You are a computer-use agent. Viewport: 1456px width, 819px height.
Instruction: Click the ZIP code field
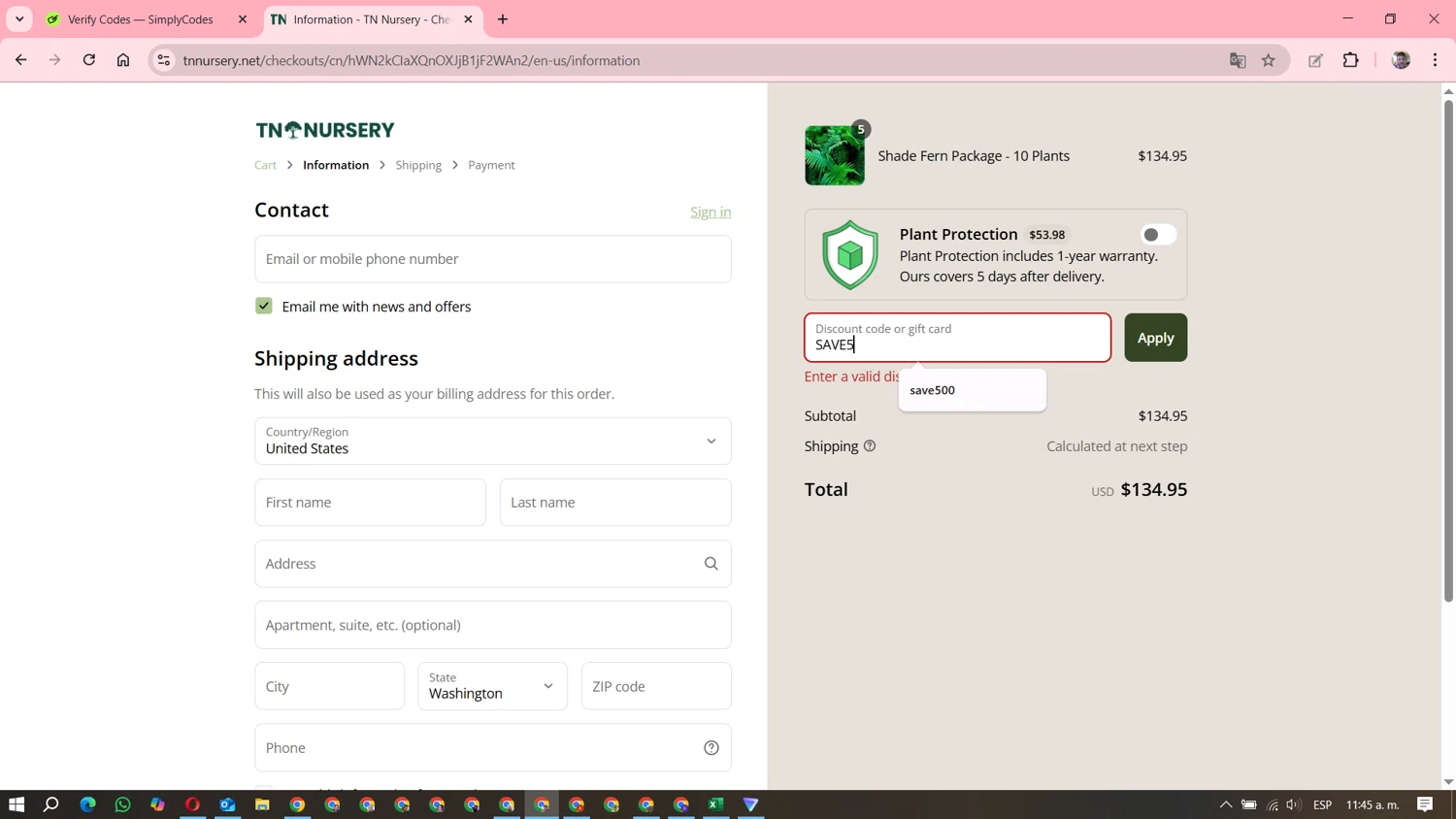[x=656, y=686]
